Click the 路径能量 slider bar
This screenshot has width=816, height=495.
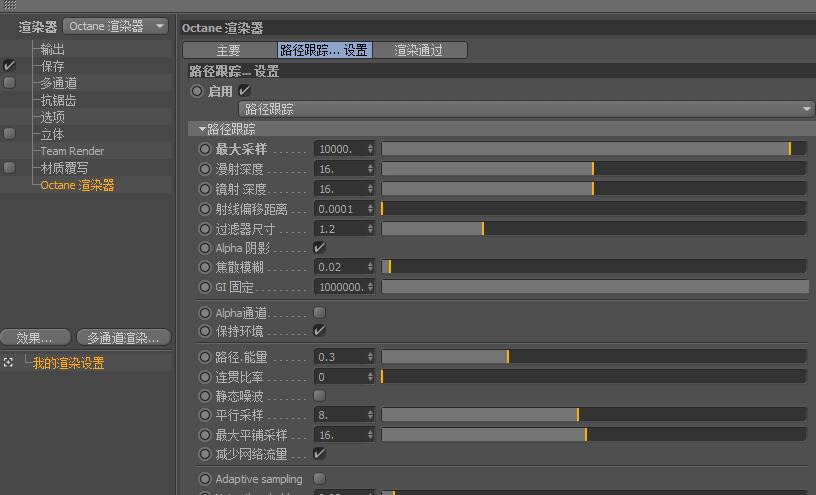click(594, 357)
